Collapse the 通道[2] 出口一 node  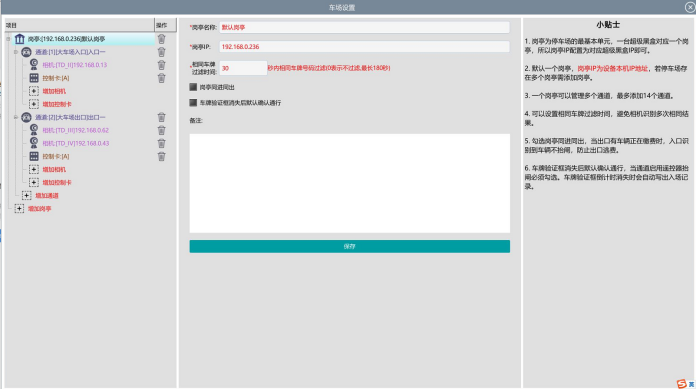pyautogui.click(x=16, y=117)
